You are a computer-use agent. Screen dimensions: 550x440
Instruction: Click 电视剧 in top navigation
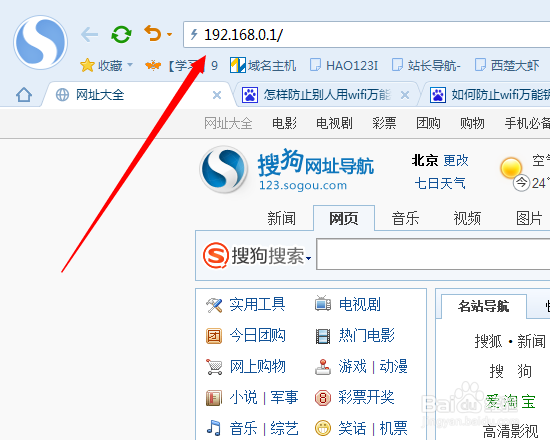pyautogui.click(x=334, y=123)
